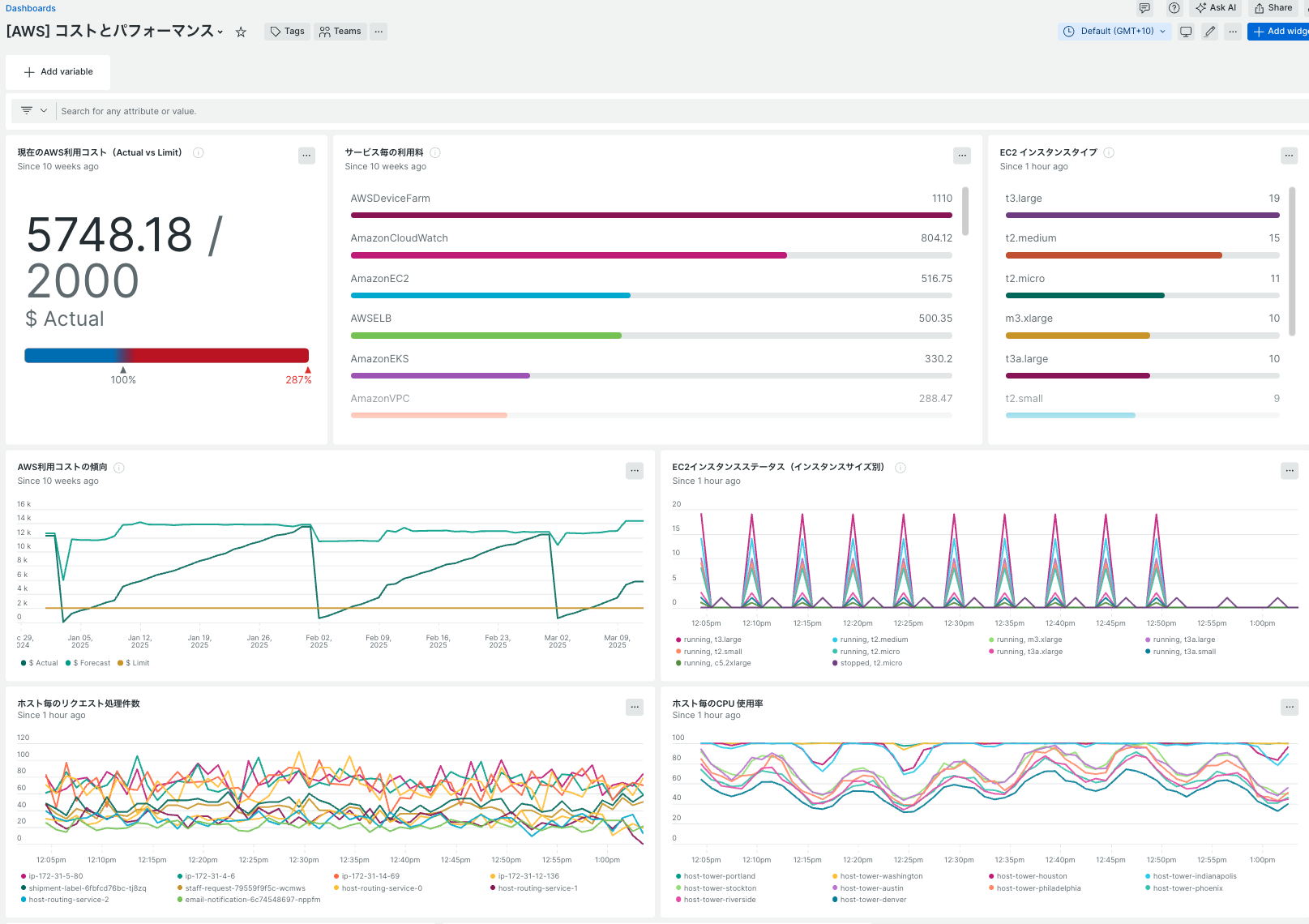Viewport: 1309px width, 924px height.
Task: Toggle the email-notification-6c74548697-nppfm legend series
Action: [249, 900]
